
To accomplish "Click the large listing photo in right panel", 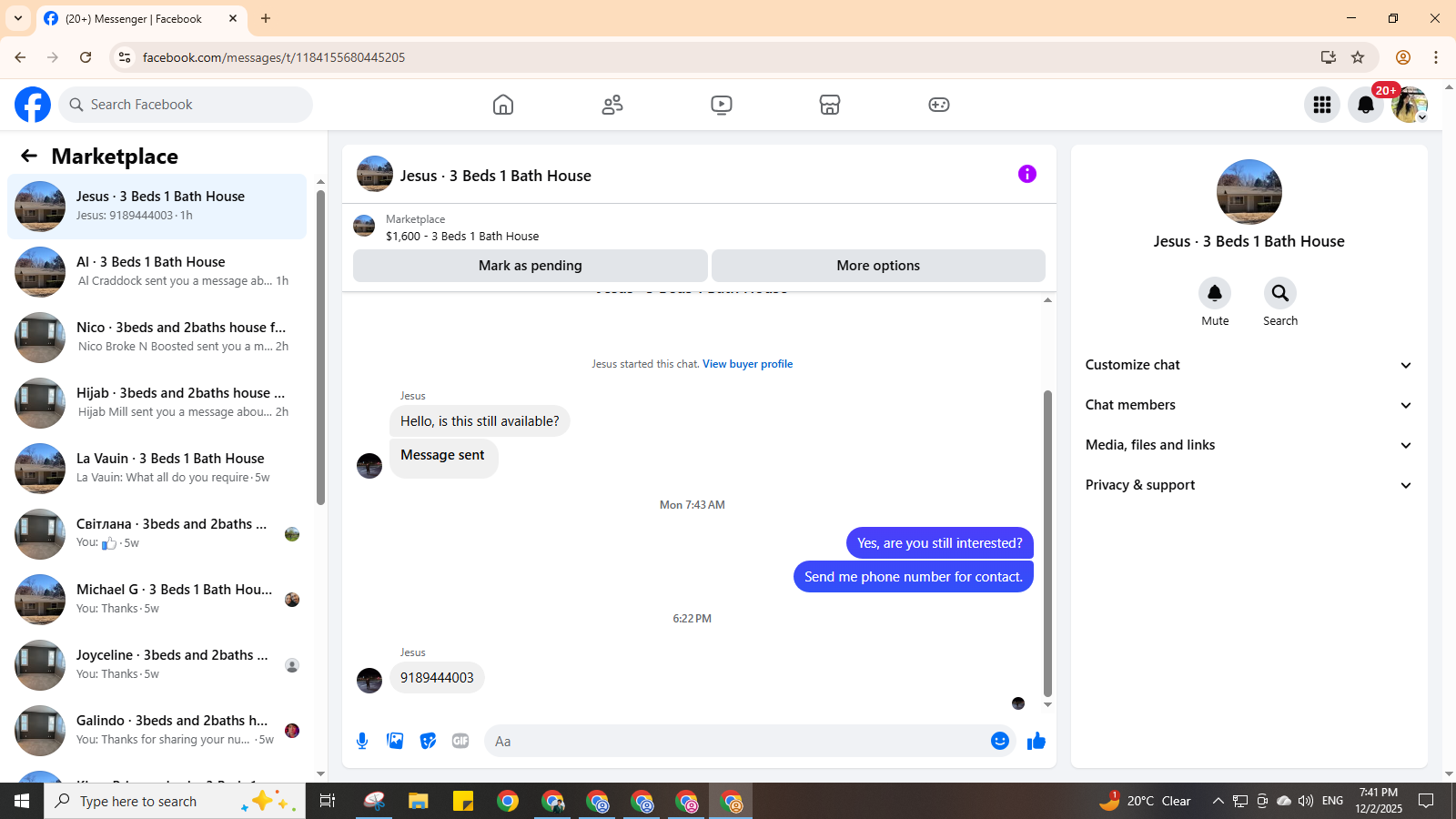I will coord(1249,192).
